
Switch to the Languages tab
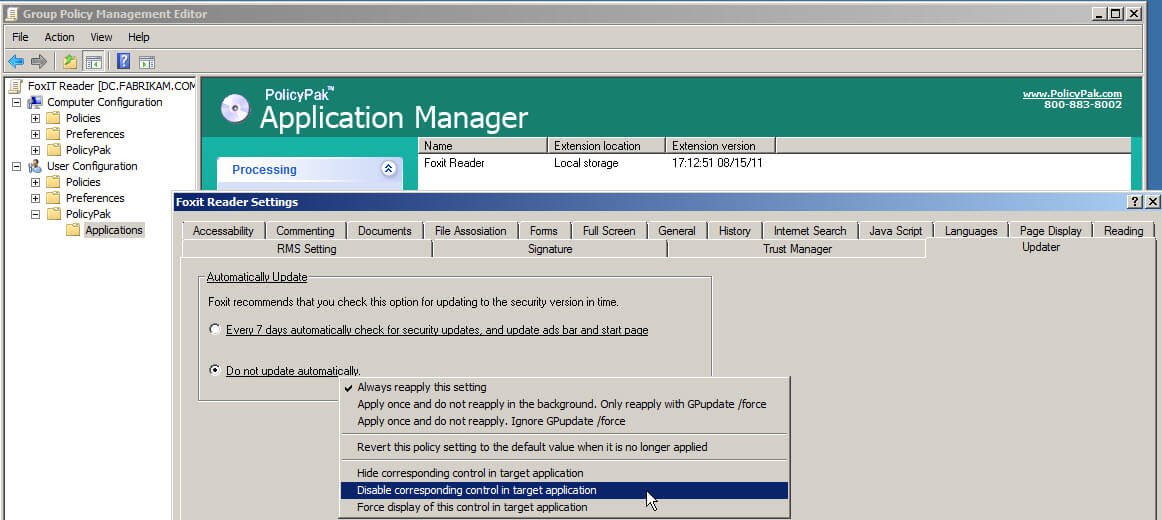coord(971,231)
